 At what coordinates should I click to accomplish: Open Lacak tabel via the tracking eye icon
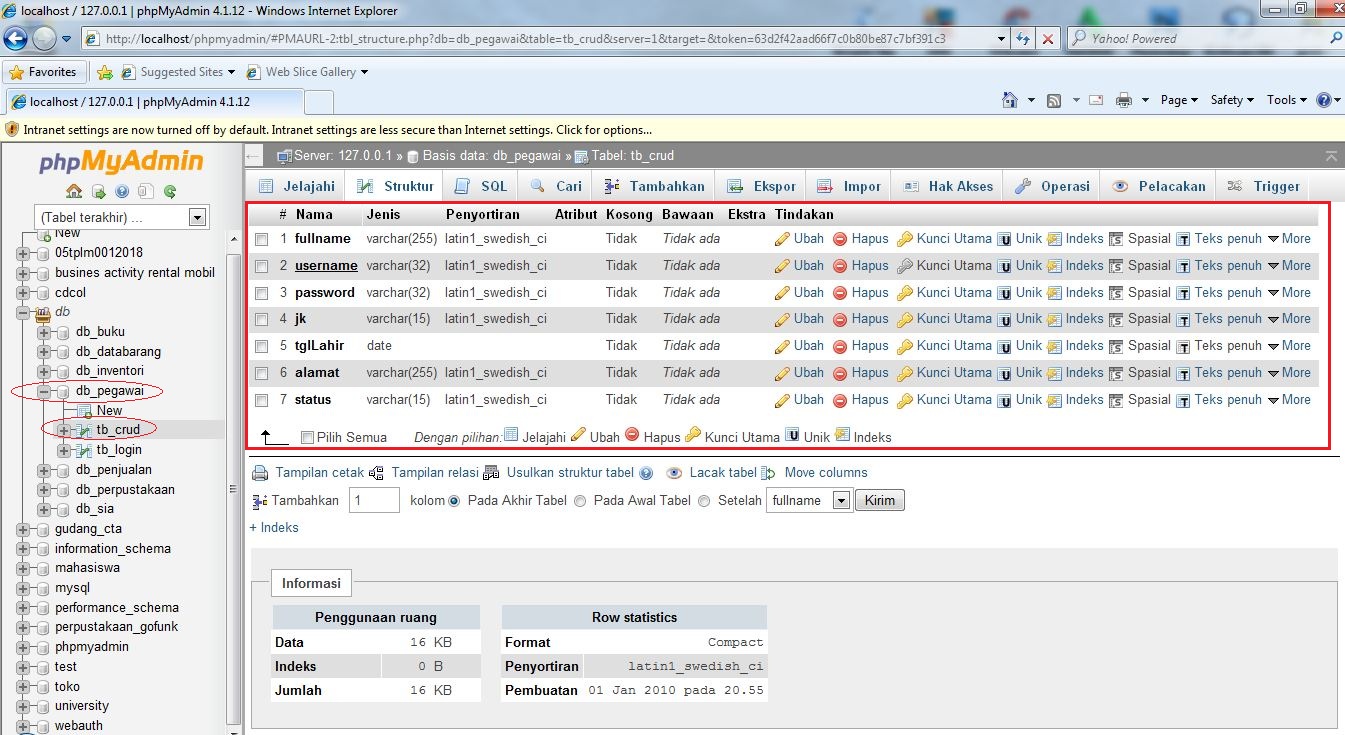(675, 472)
